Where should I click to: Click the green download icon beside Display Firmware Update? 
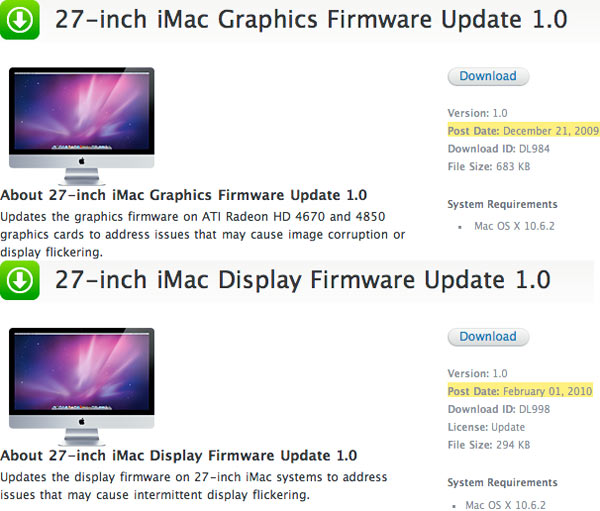click(20, 280)
